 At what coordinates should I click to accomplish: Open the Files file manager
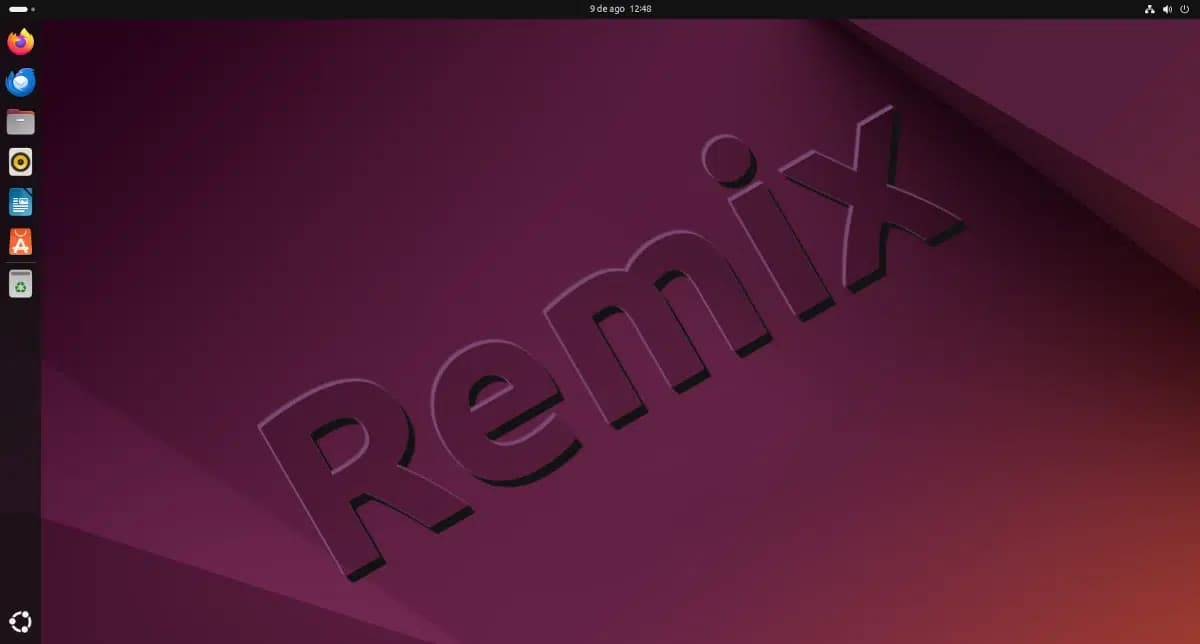point(20,122)
